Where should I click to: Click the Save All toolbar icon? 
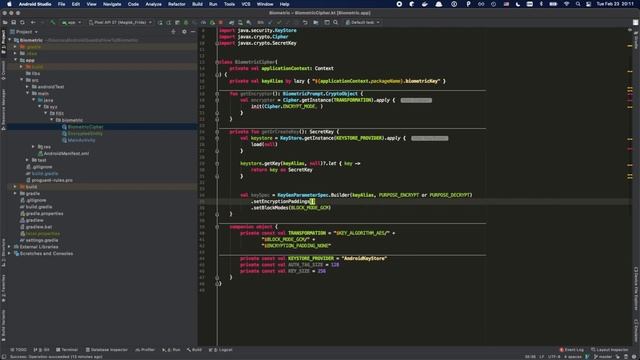[x=13, y=22]
